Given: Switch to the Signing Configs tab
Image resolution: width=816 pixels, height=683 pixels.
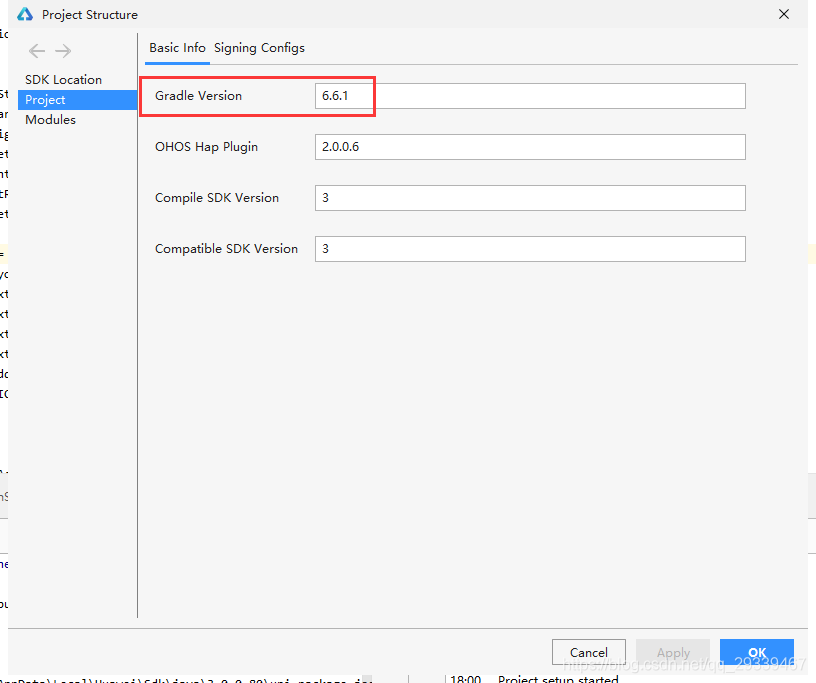Looking at the screenshot, I should click(x=259, y=48).
